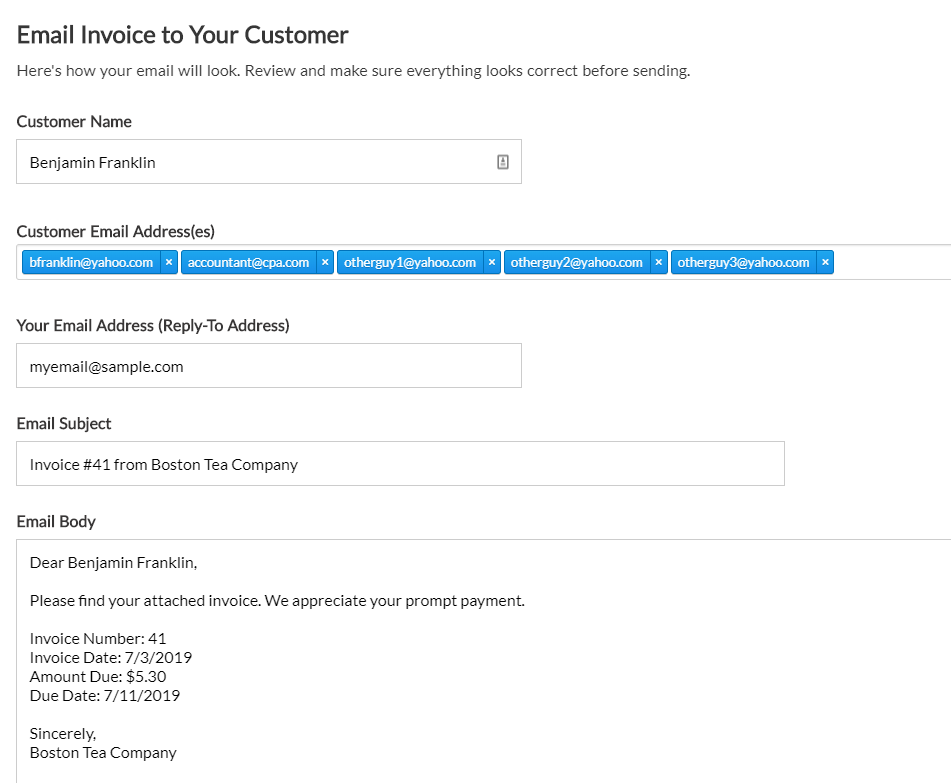This screenshot has height=783, width=951.
Task: Remove the accountant@cpa.com address tag
Action: click(x=325, y=262)
